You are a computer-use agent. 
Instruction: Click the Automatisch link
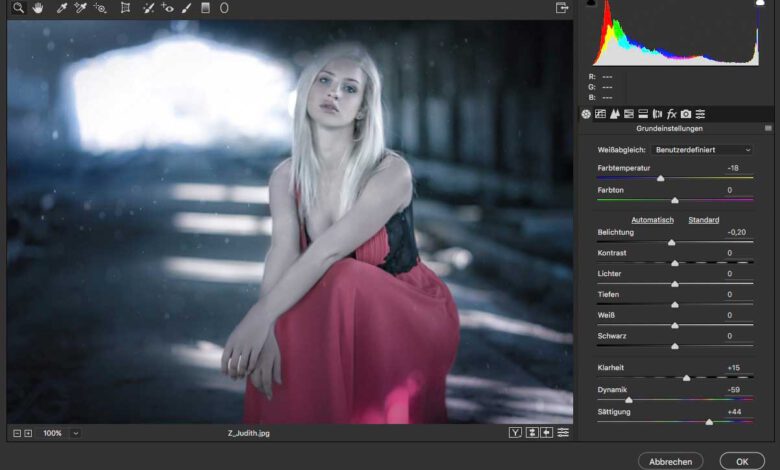(x=652, y=220)
